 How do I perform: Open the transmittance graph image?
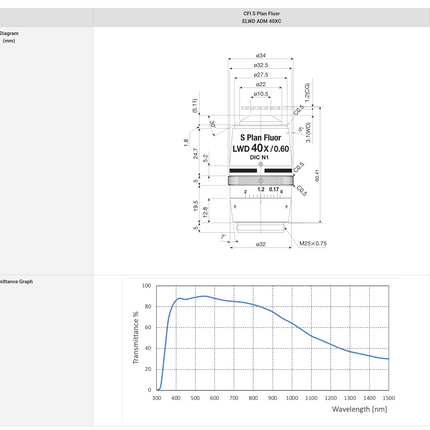262,349
